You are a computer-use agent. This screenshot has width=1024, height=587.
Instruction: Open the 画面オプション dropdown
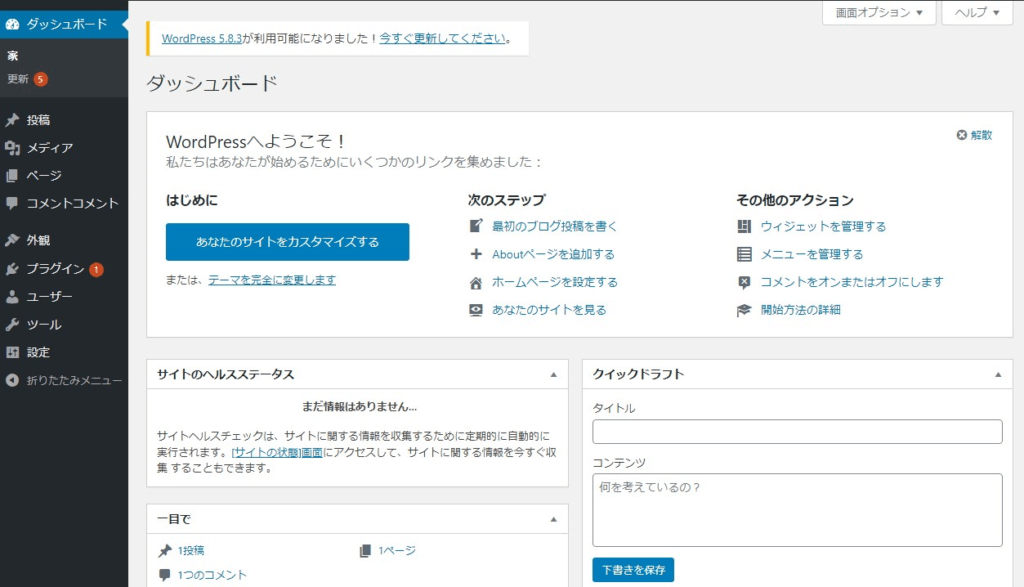(879, 12)
